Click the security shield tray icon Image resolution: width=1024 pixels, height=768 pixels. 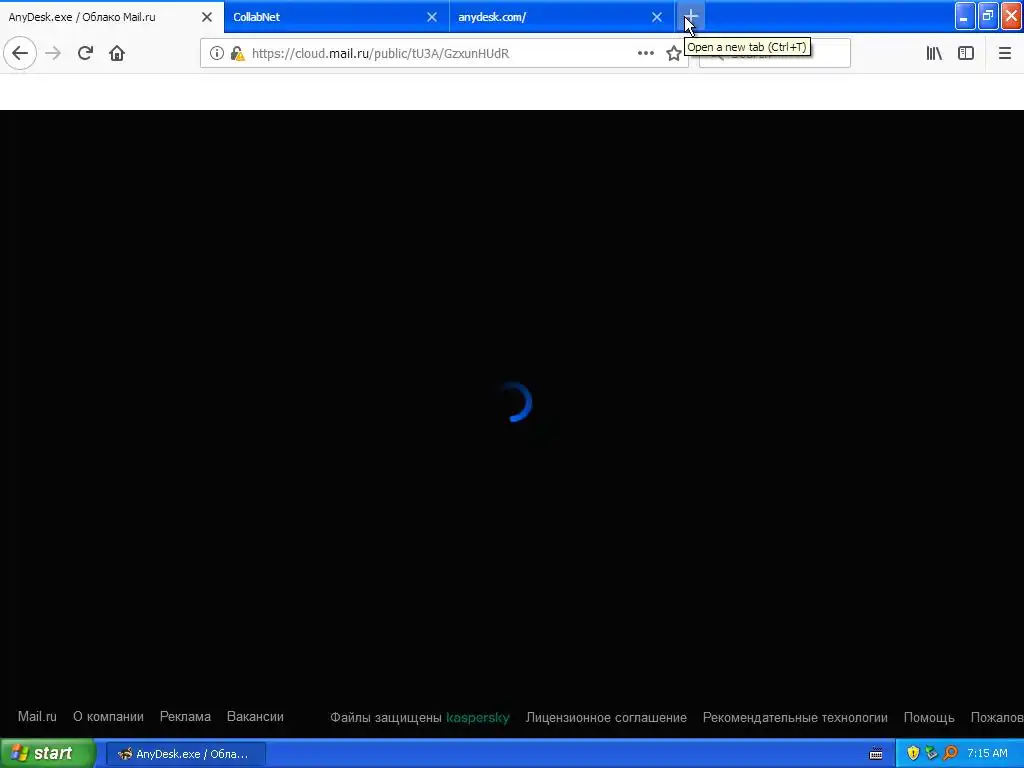click(x=913, y=753)
